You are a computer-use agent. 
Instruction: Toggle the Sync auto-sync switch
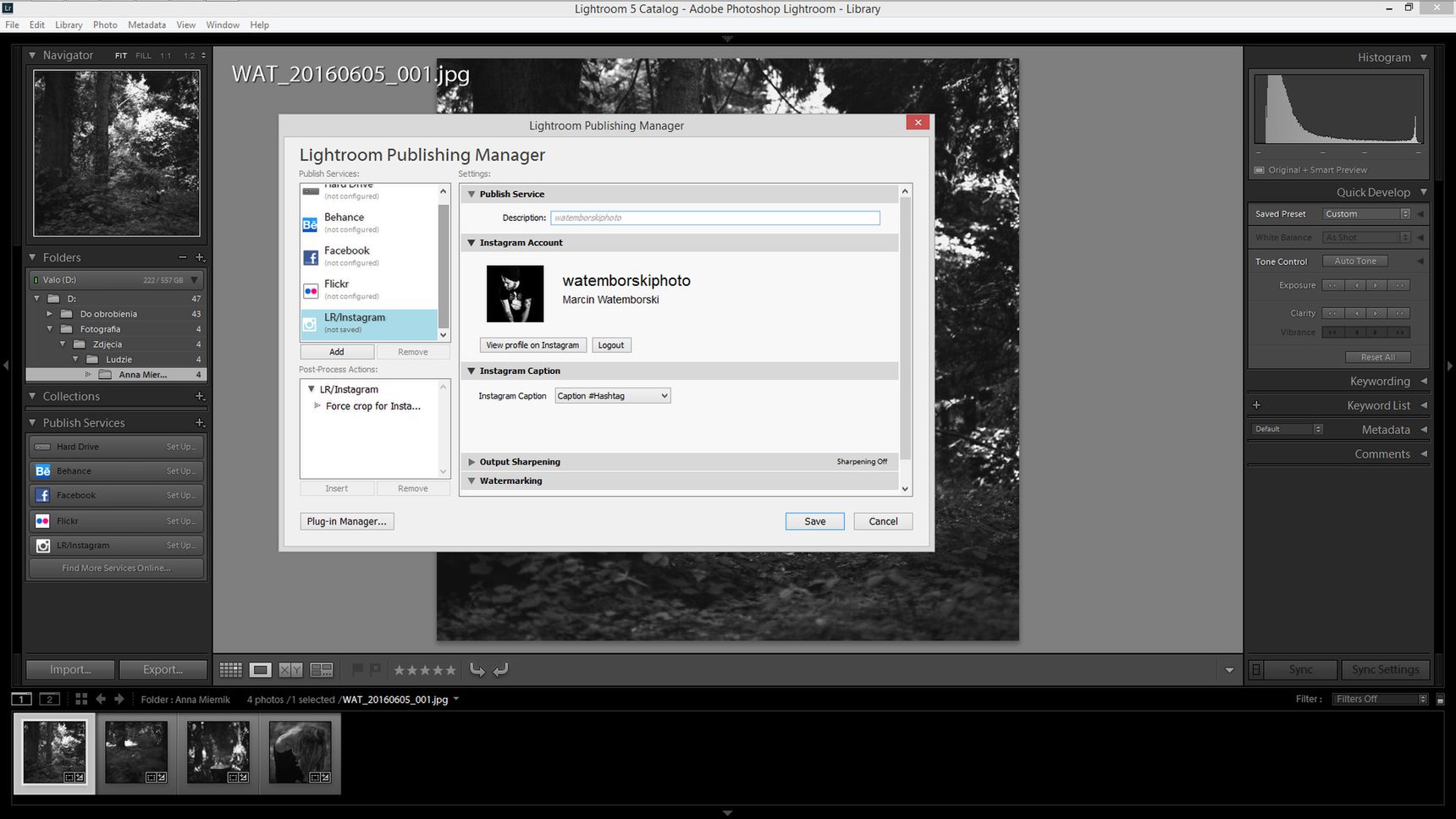(x=1256, y=669)
